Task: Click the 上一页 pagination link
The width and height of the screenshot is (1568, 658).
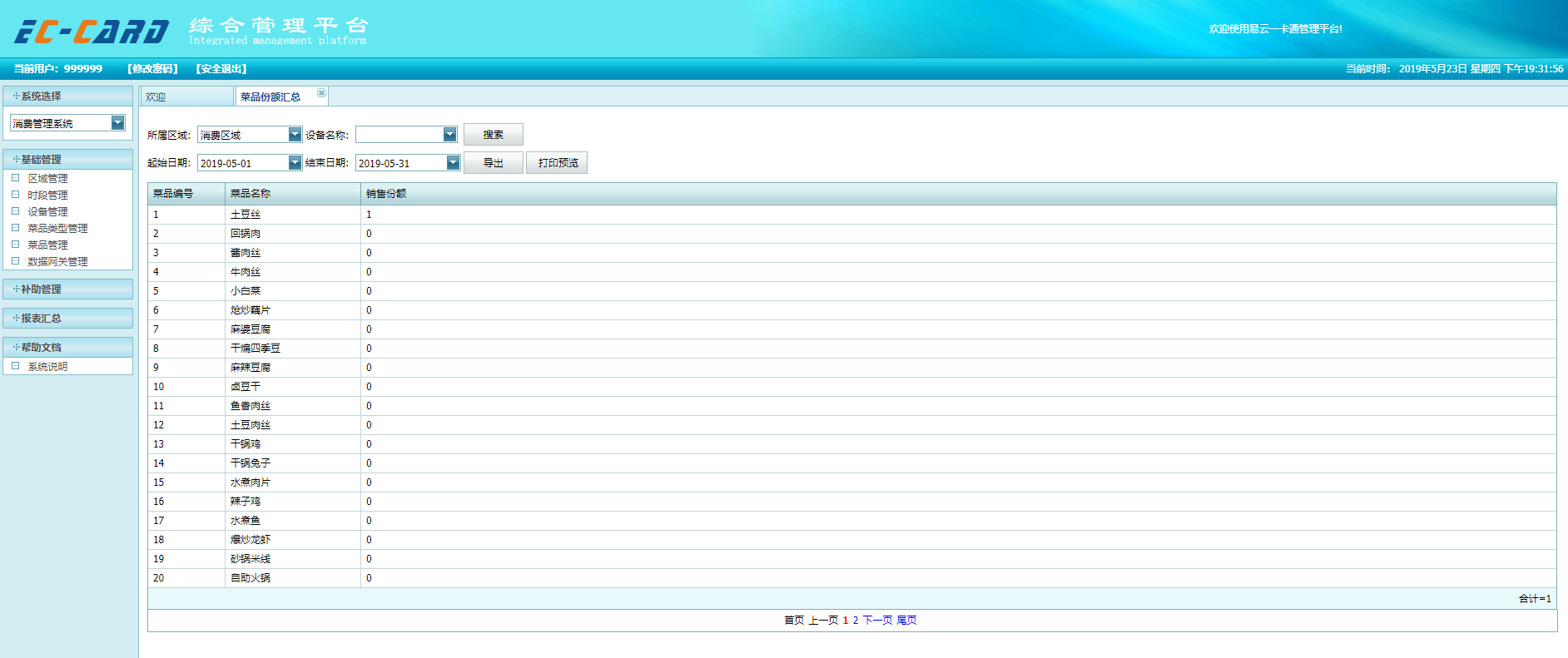Action: point(823,621)
